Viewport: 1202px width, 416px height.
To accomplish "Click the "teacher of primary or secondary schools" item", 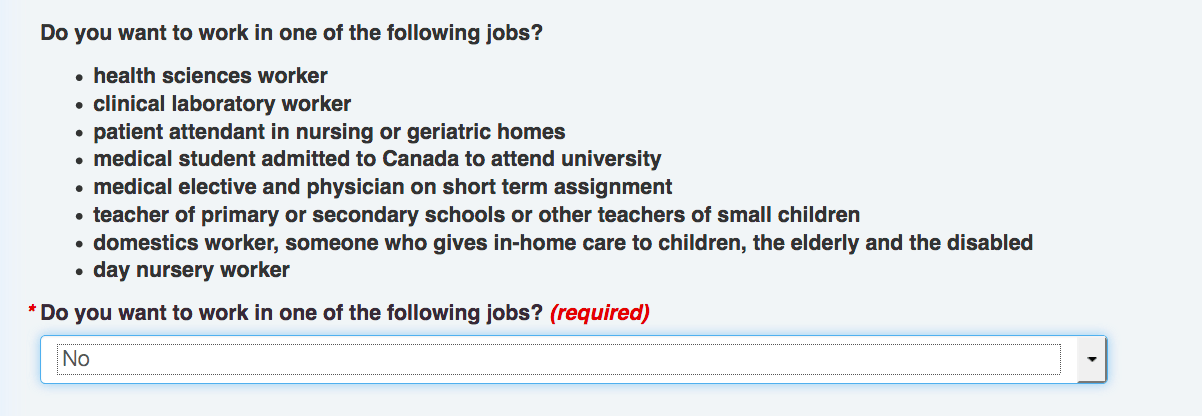I will pos(477,215).
